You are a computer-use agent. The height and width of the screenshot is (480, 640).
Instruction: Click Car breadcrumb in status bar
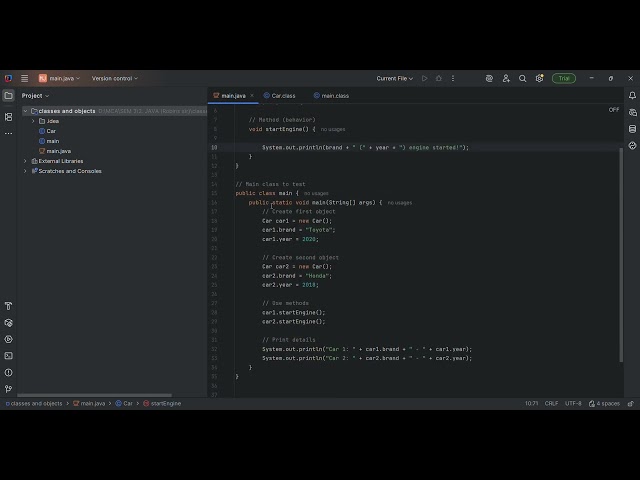[x=124, y=404]
